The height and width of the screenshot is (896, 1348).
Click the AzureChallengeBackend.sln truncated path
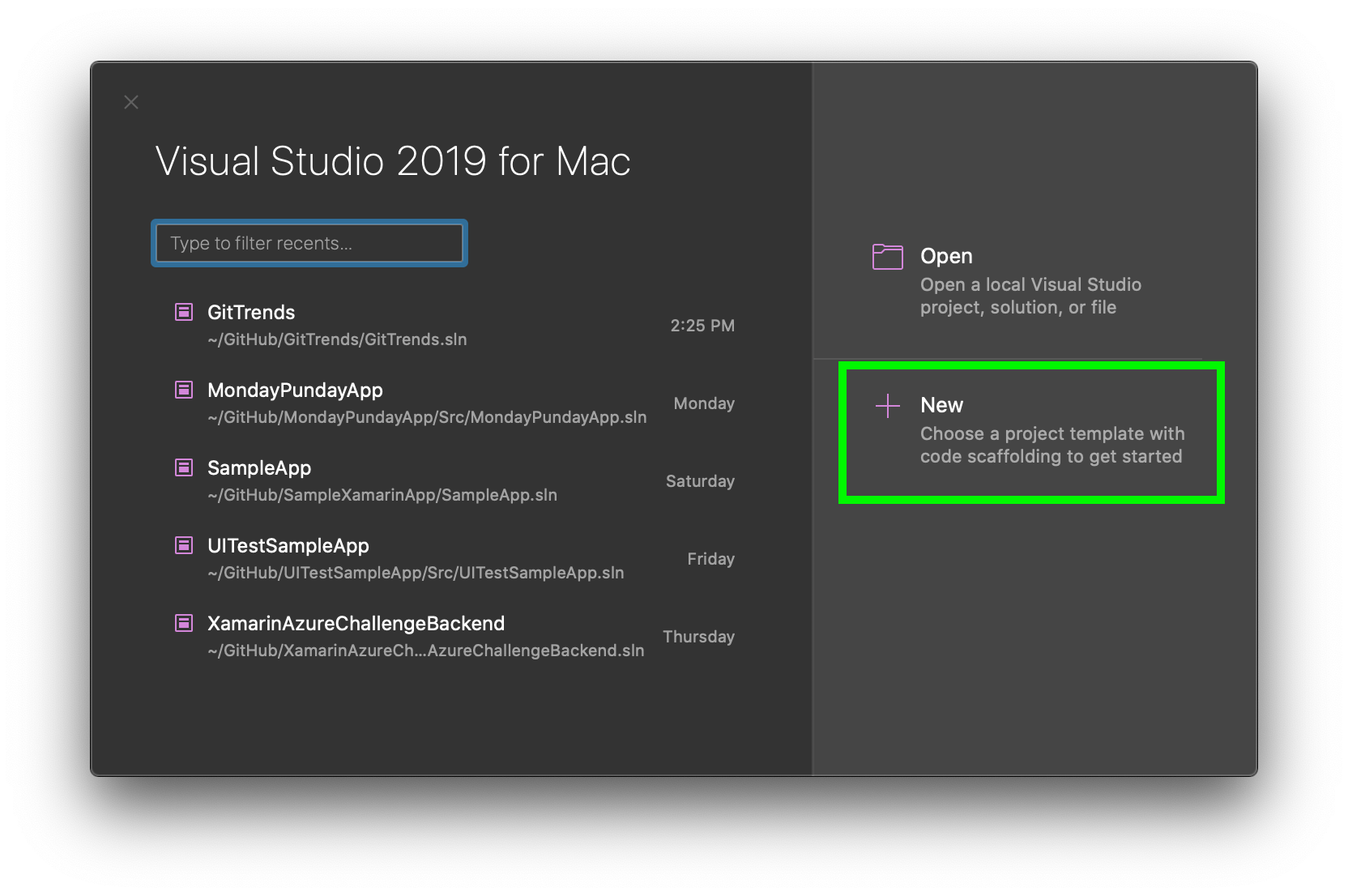pos(426,651)
